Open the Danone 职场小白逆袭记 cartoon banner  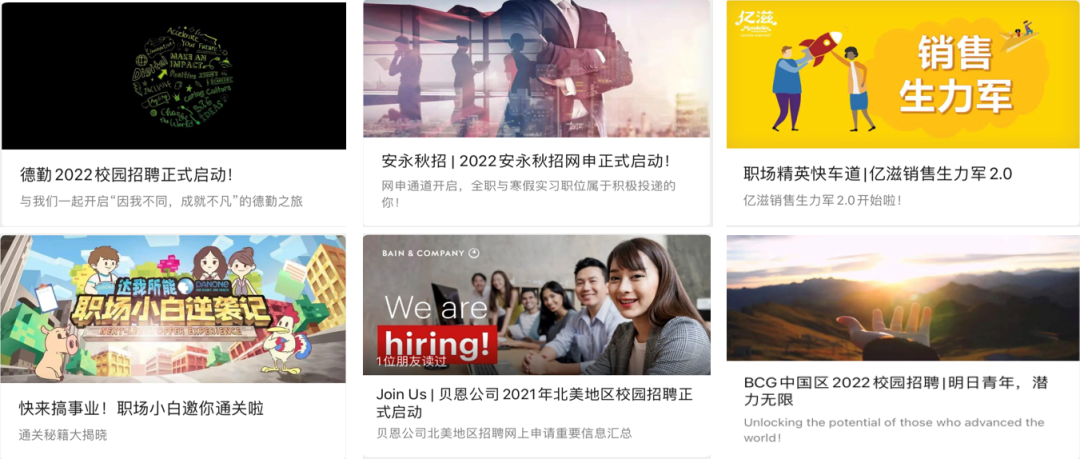174,309
